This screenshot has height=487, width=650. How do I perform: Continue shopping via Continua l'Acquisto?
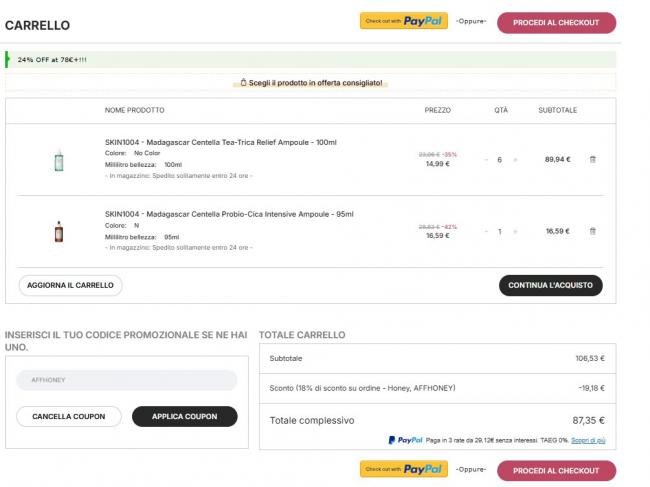click(551, 285)
